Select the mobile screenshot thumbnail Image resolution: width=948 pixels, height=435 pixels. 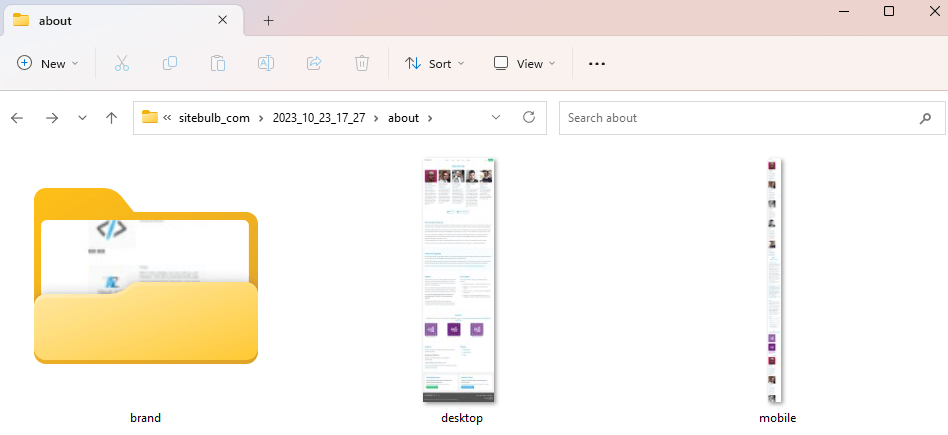(x=773, y=280)
